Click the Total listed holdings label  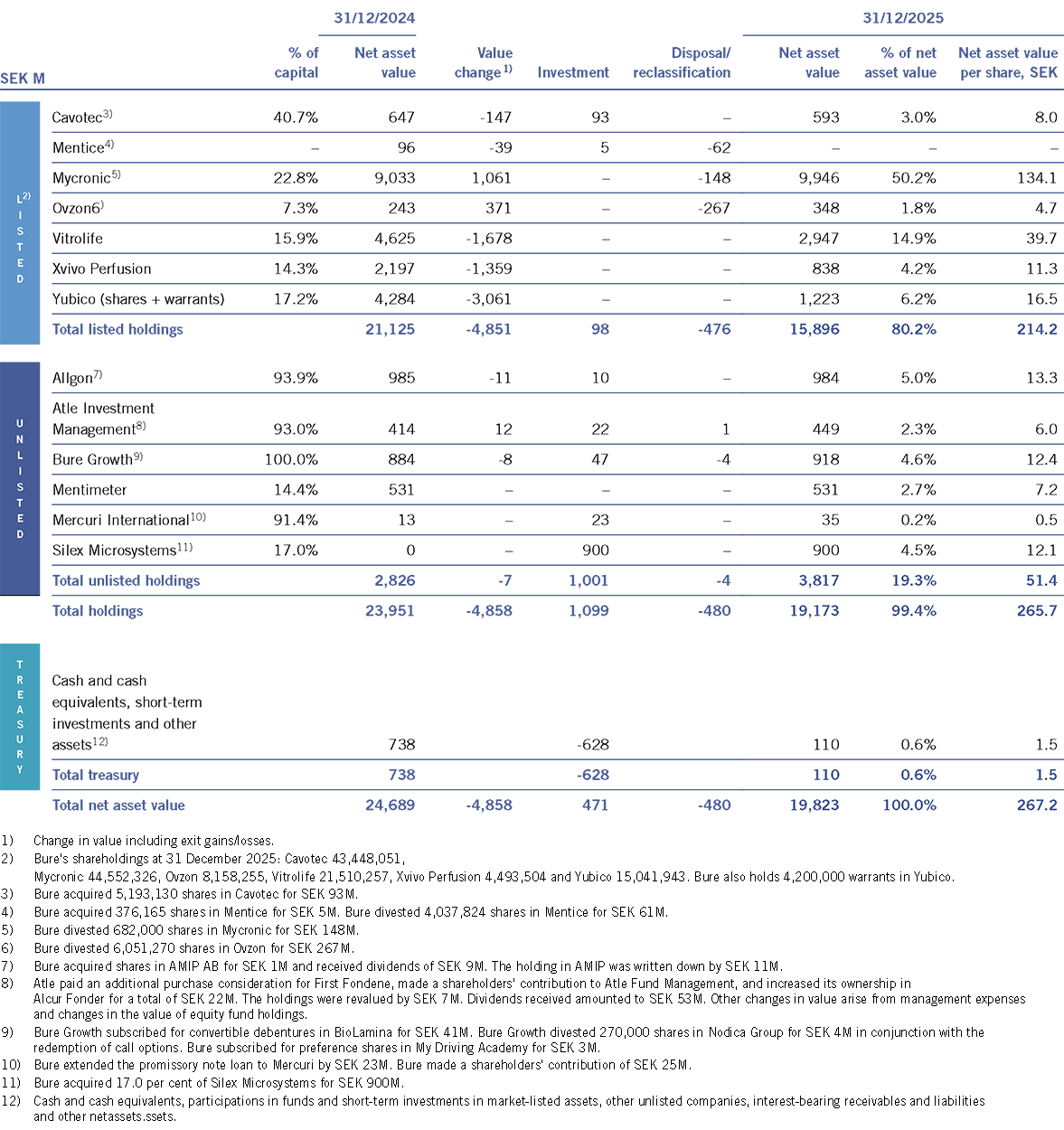tap(118, 329)
